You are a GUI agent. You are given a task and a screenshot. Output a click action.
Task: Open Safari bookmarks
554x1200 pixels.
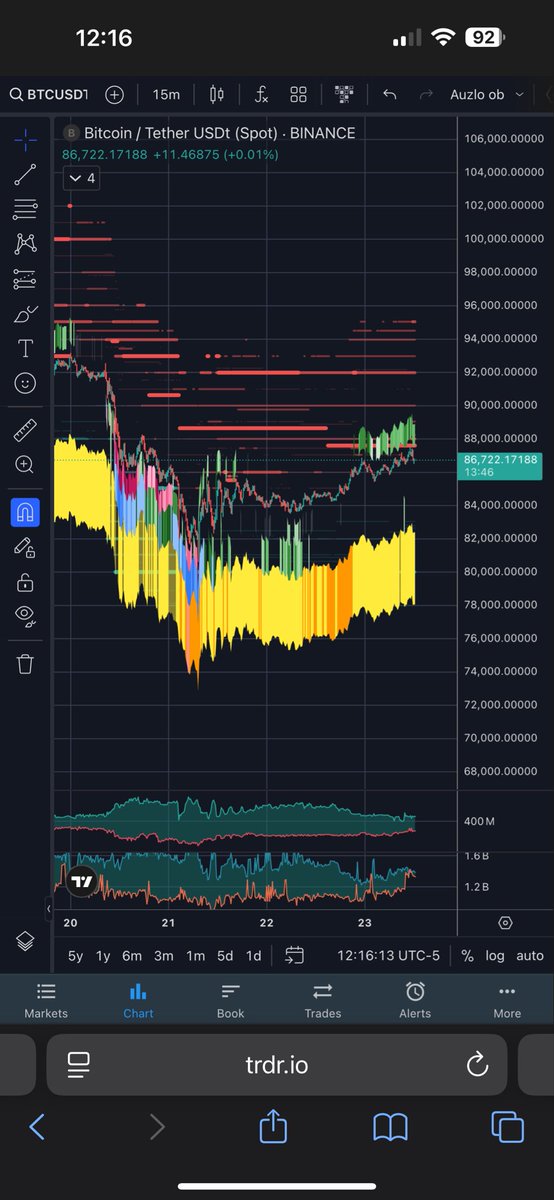click(x=390, y=1127)
